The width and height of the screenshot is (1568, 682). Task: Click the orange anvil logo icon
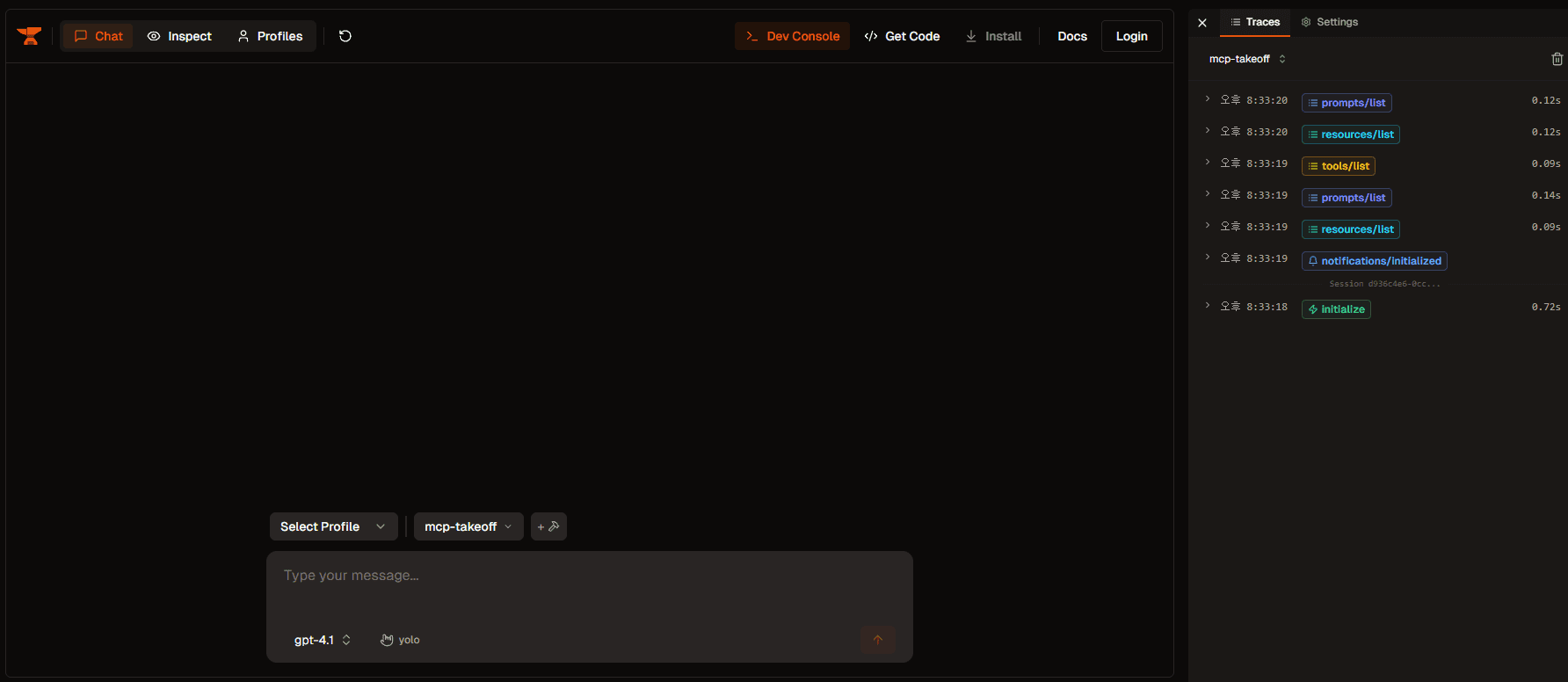[29, 36]
